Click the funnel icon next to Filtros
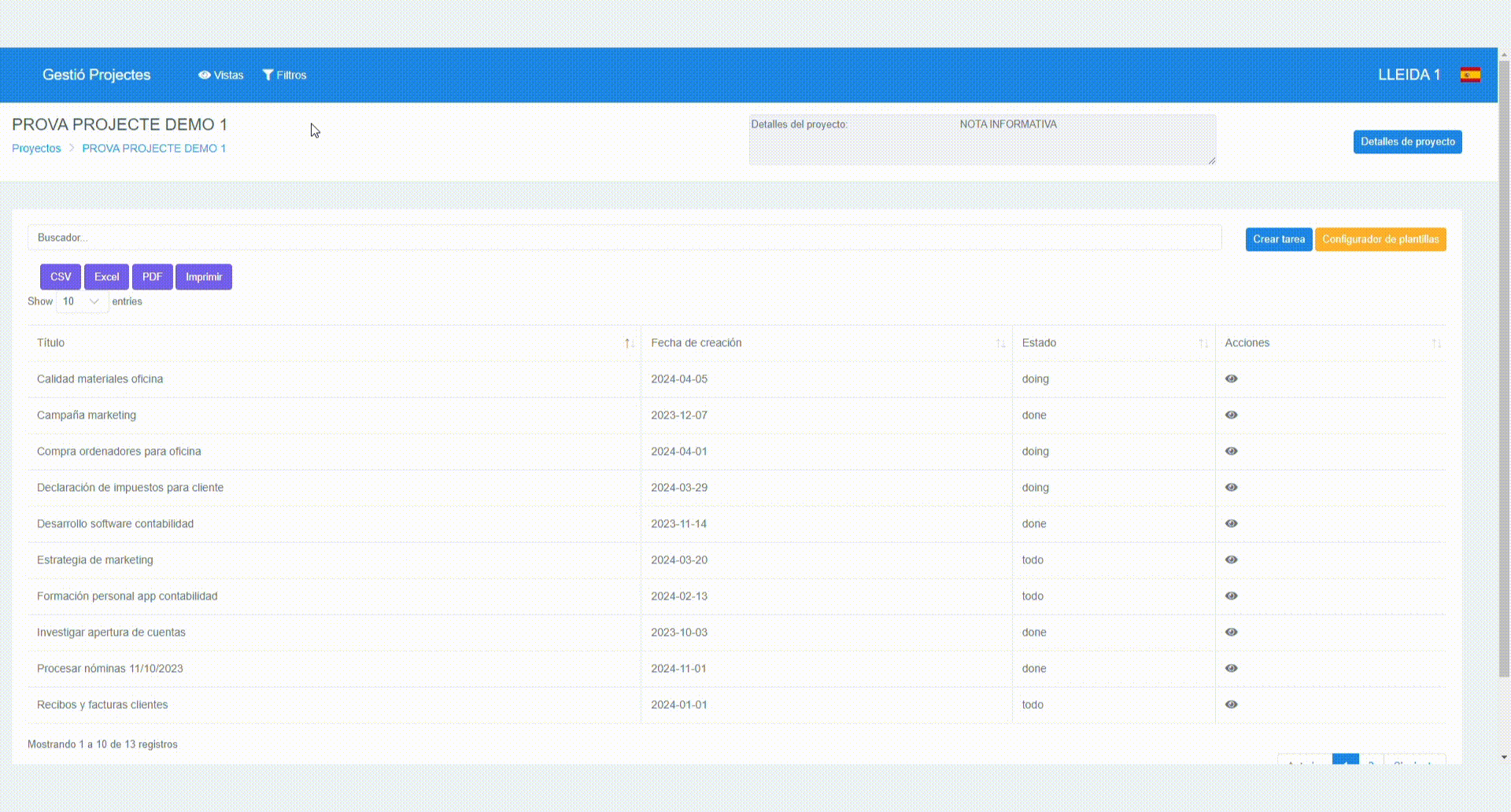1511x812 pixels. 268,75
